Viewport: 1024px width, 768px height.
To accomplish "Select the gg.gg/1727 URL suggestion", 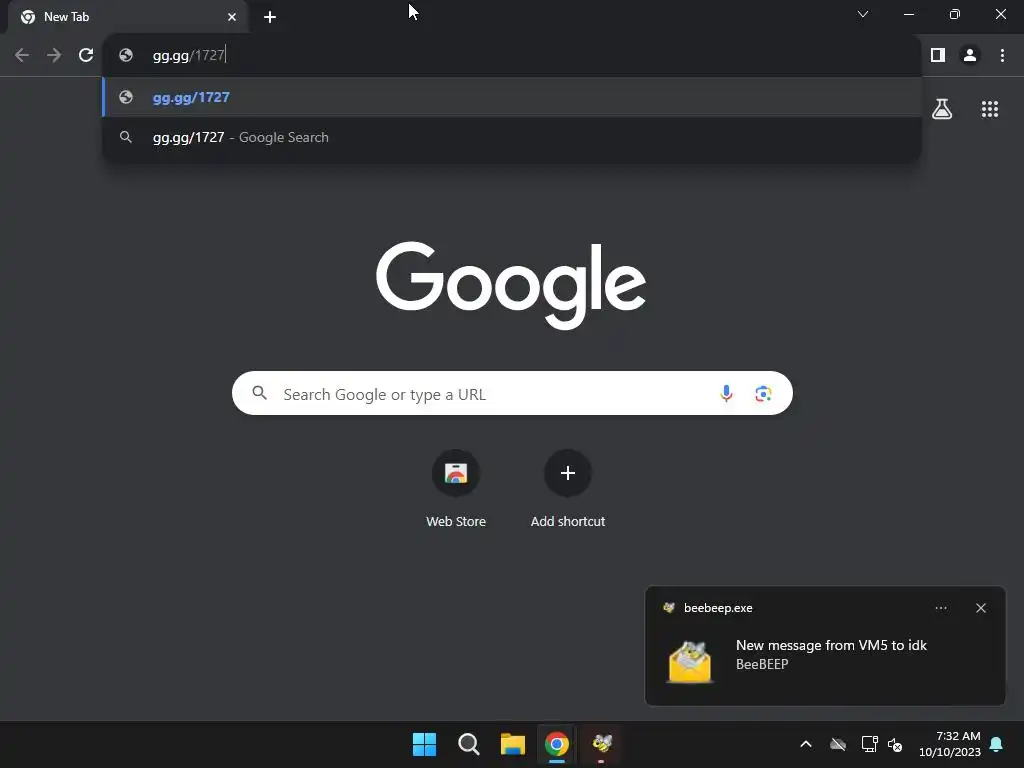I will [x=511, y=97].
